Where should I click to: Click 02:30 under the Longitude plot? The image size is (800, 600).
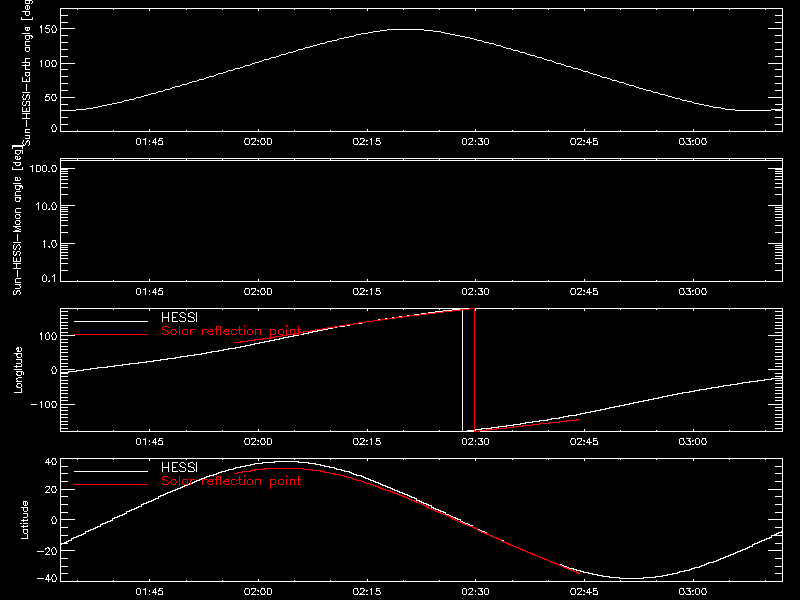(476, 442)
